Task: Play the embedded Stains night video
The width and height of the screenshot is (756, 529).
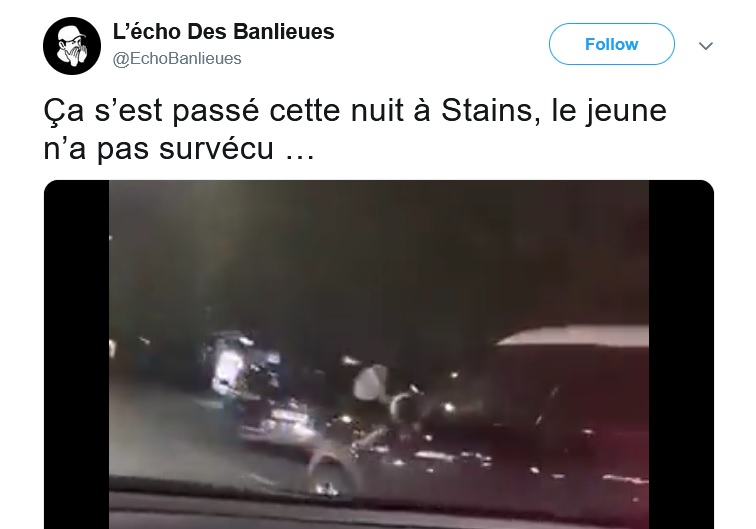Action: [378, 354]
